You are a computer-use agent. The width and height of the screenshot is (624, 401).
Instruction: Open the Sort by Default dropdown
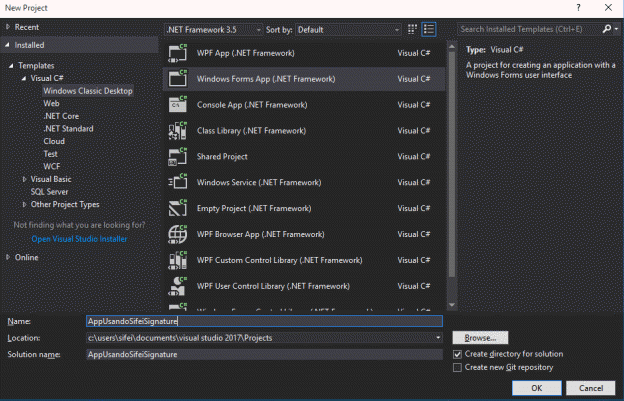pos(348,29)
